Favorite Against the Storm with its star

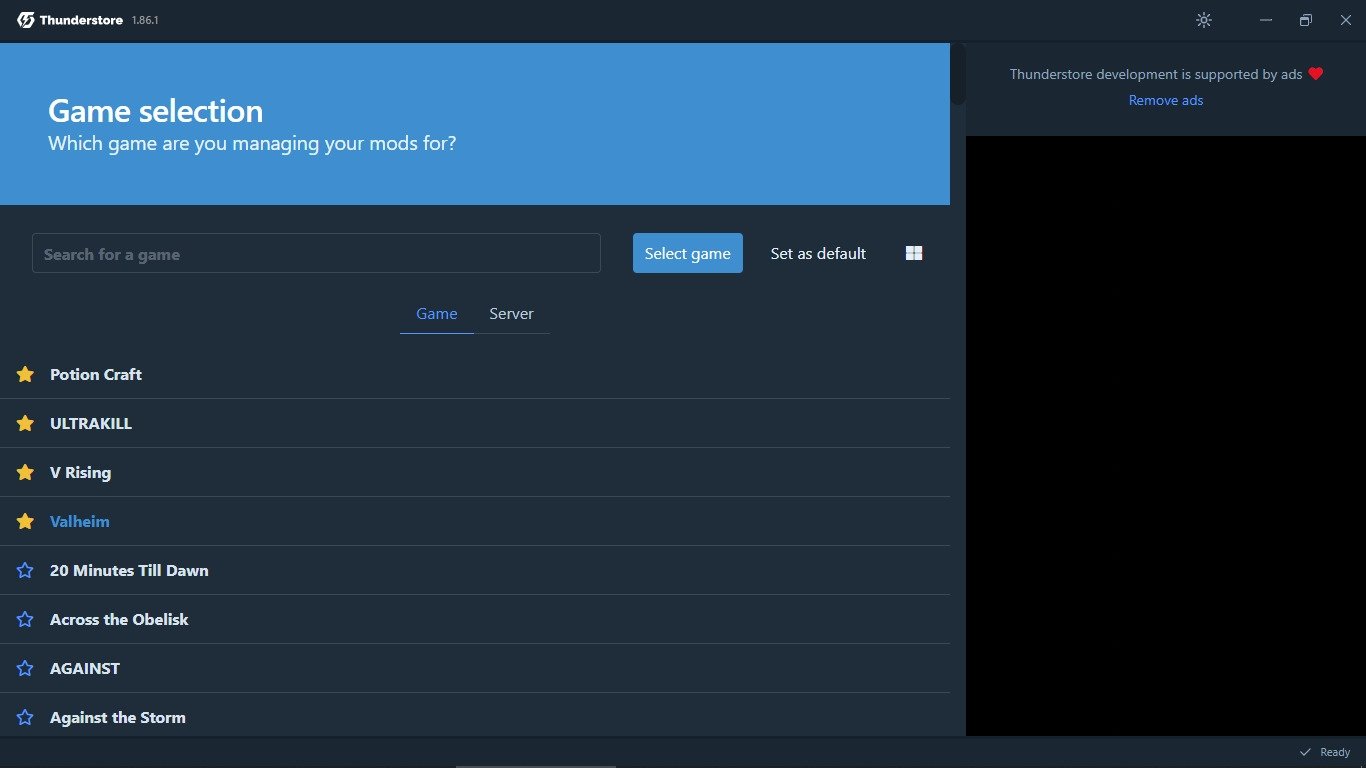click(x=25, y=717)
